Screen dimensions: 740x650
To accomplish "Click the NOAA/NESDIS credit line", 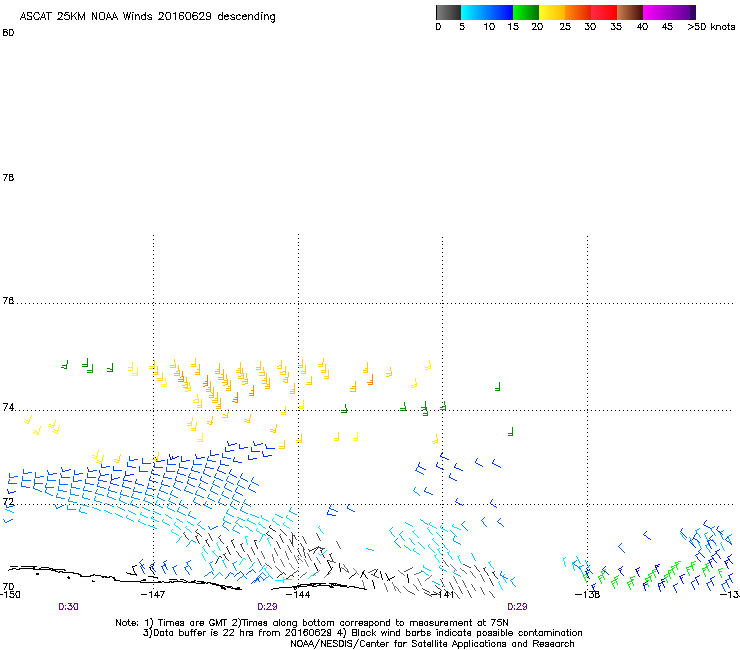I will pos(432,644).
